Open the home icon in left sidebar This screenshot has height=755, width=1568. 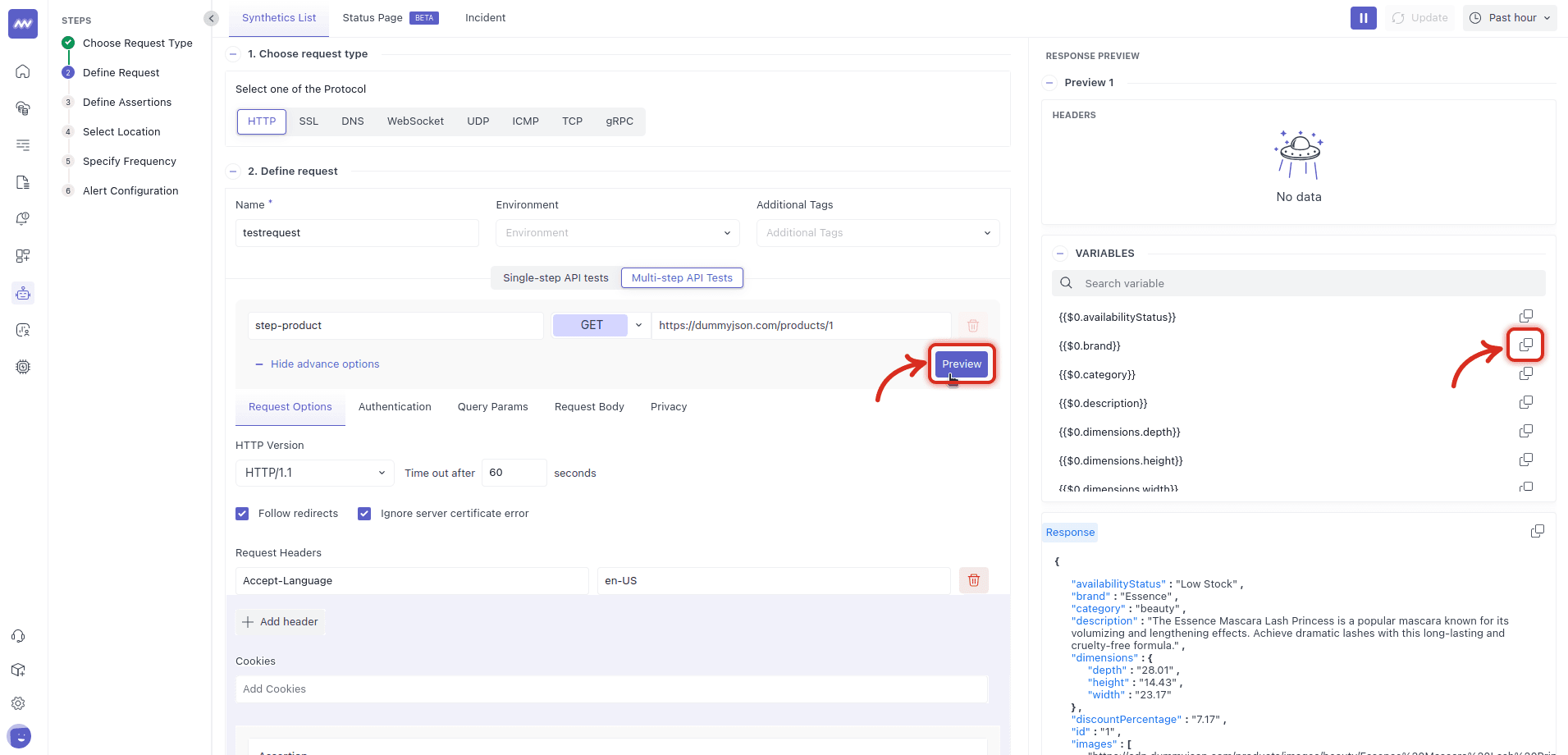[23, 71]
